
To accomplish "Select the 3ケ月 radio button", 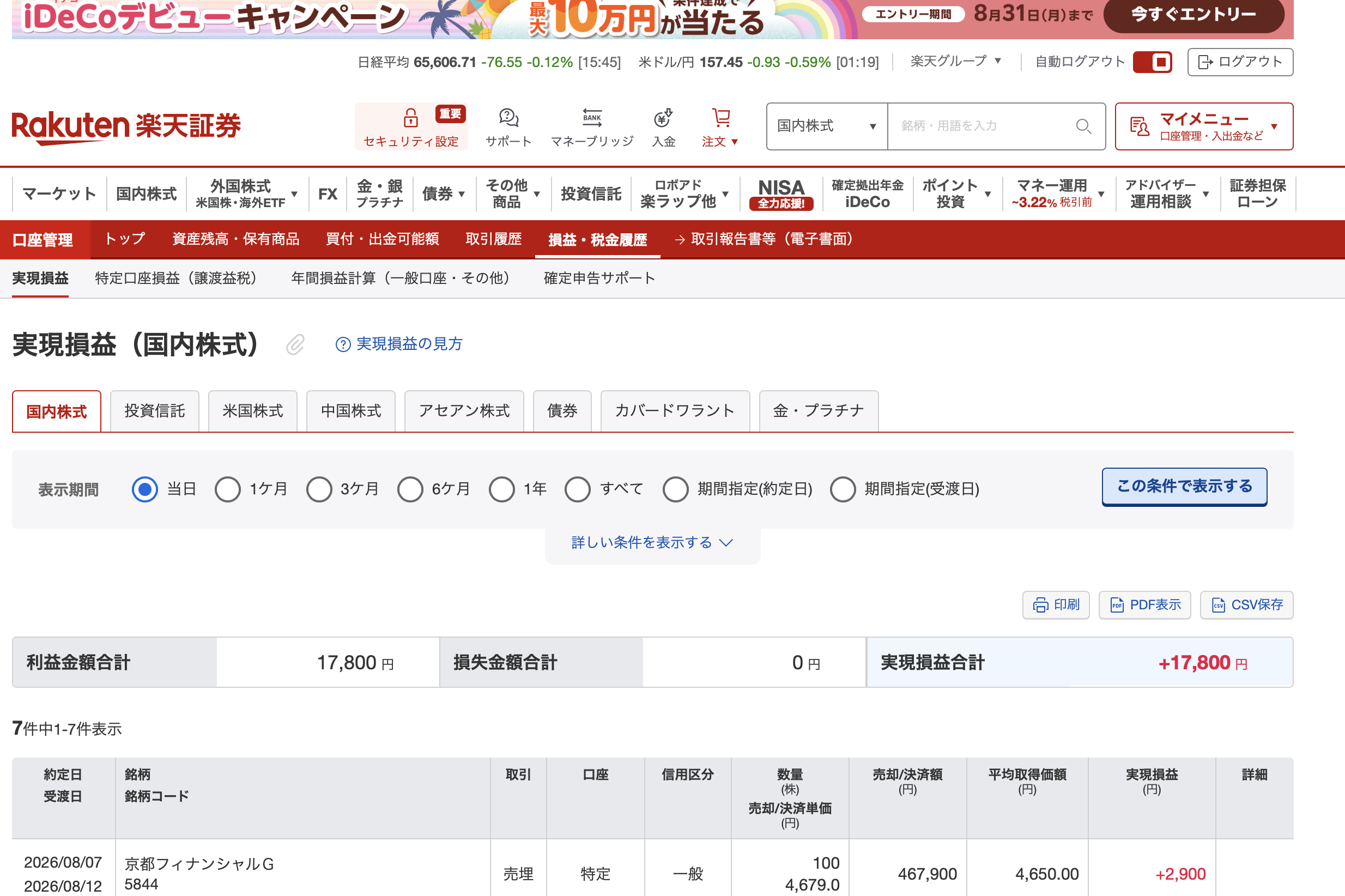I will (319, 490).
